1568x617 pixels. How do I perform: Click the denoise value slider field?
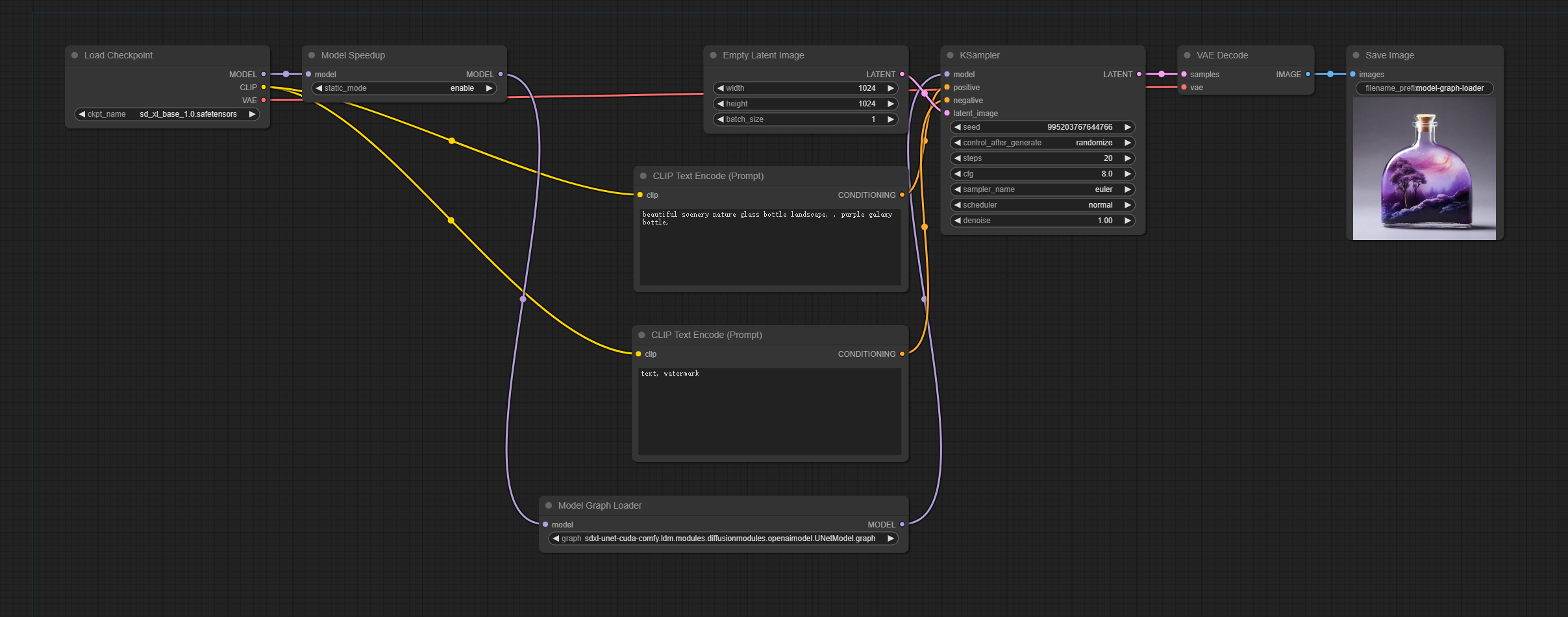pyautogui.click(x=1042, y=221)
